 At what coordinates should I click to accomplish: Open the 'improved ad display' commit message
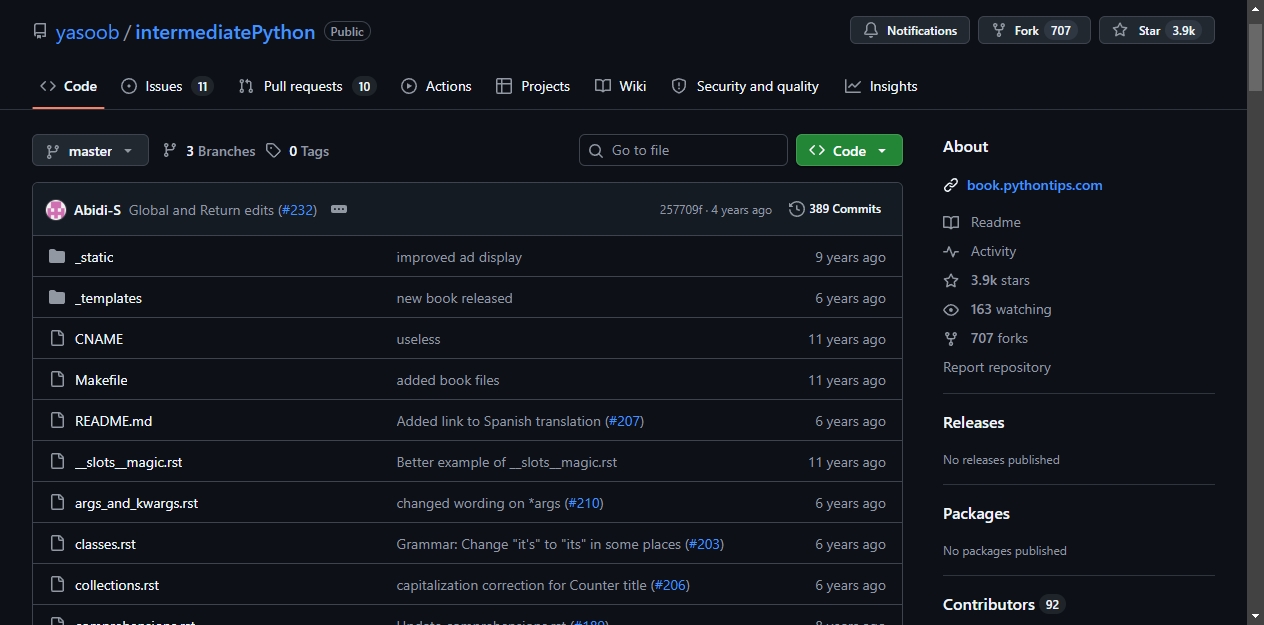pyautogui.click(x=459, y=257)
